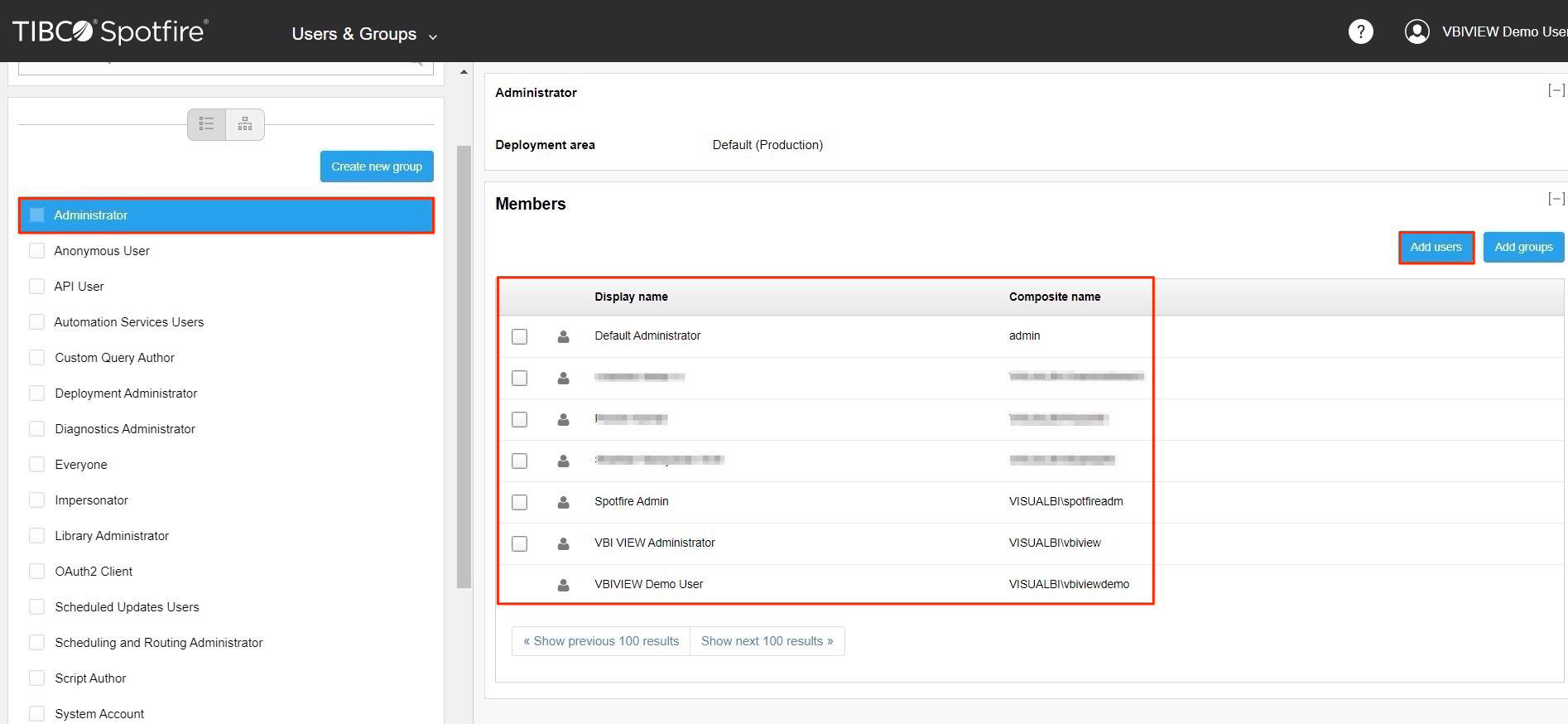
Task: Click the user icon beside VBIVIEW Demo User
Action: click(x=563, y=585)
